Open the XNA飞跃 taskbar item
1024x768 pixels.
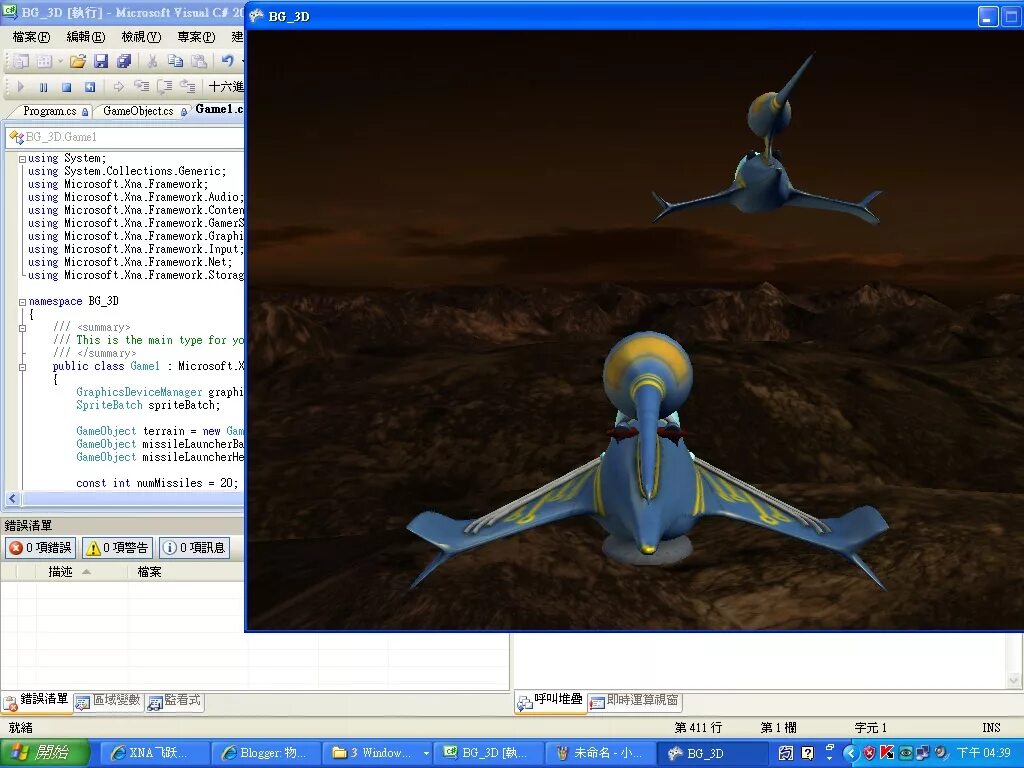pos(156,753)
